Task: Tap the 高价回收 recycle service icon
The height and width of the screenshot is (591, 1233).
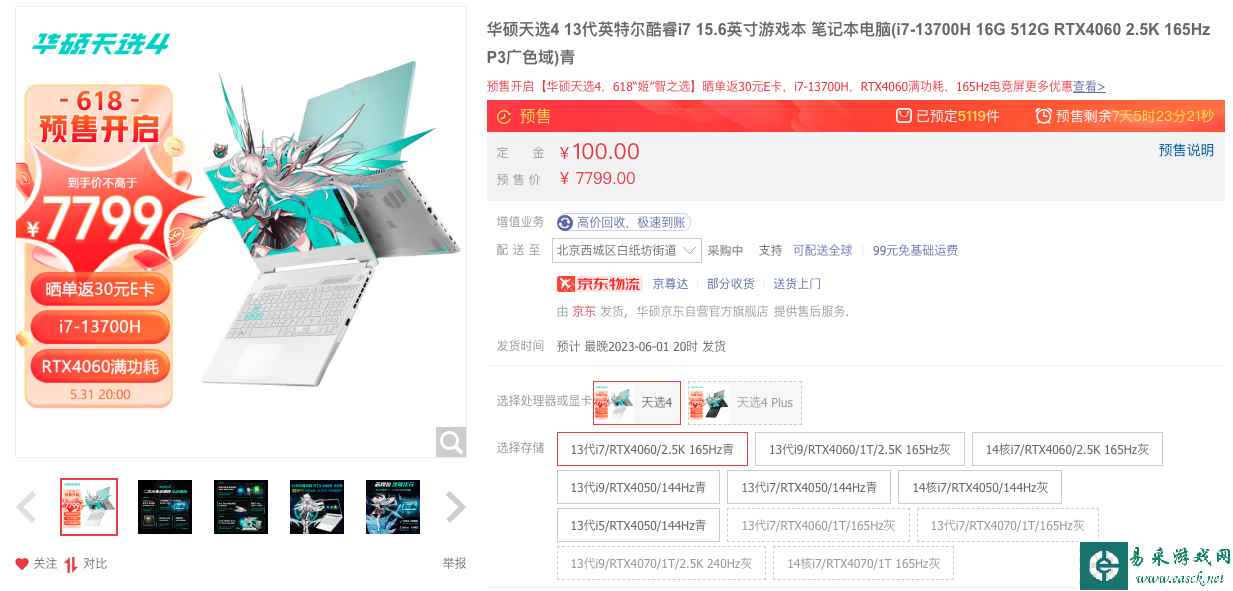Action: (x=565, y=222)
